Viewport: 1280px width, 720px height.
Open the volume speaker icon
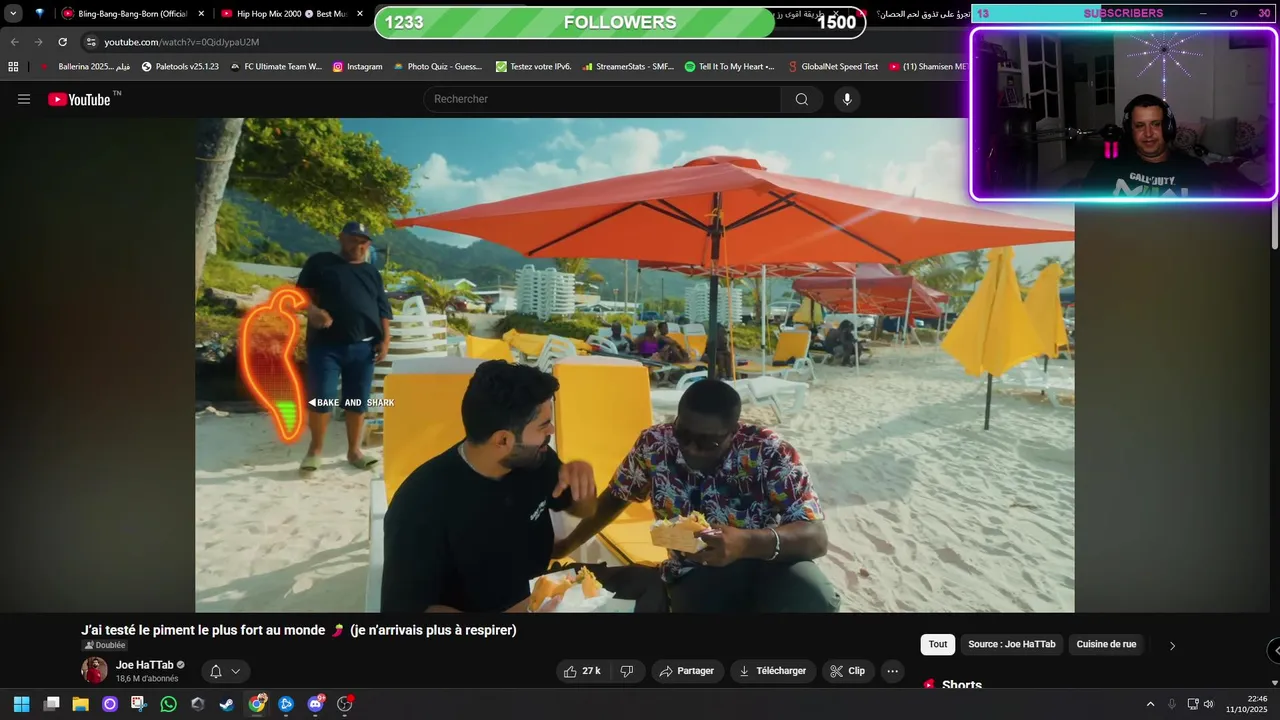point(1208,704)
